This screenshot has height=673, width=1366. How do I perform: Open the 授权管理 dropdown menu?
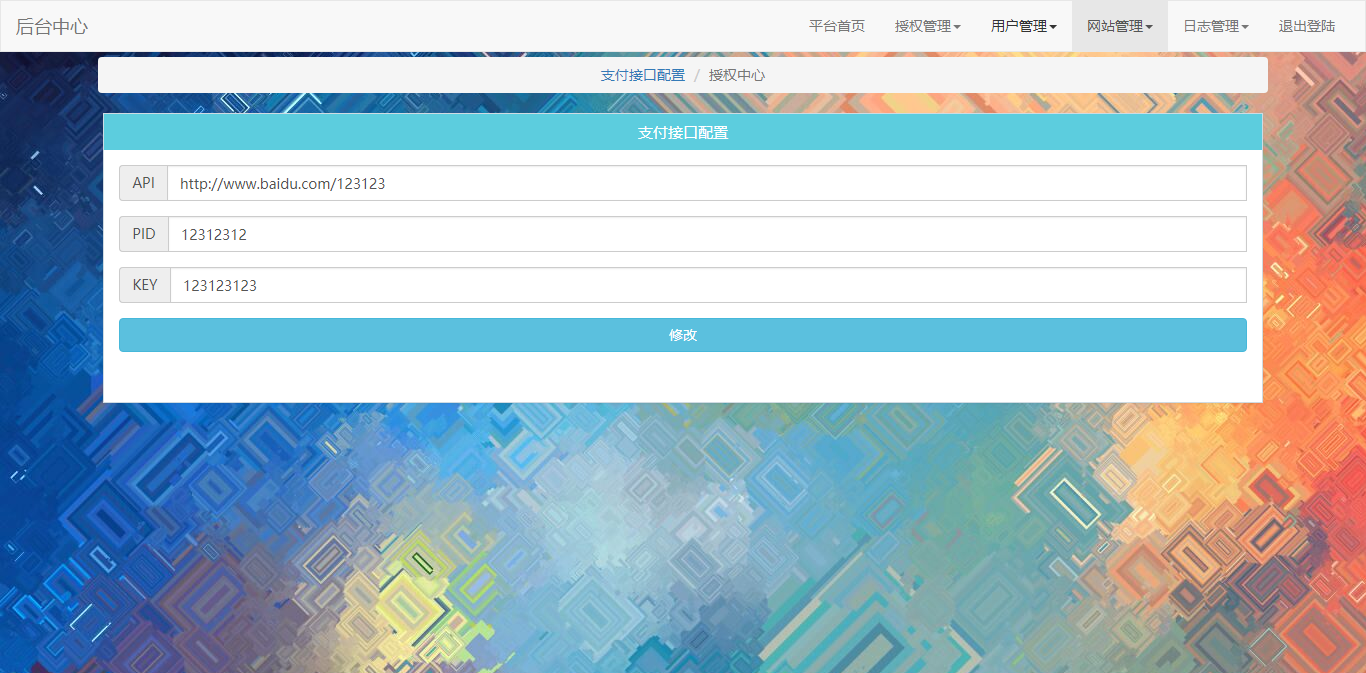pos(927,26)
